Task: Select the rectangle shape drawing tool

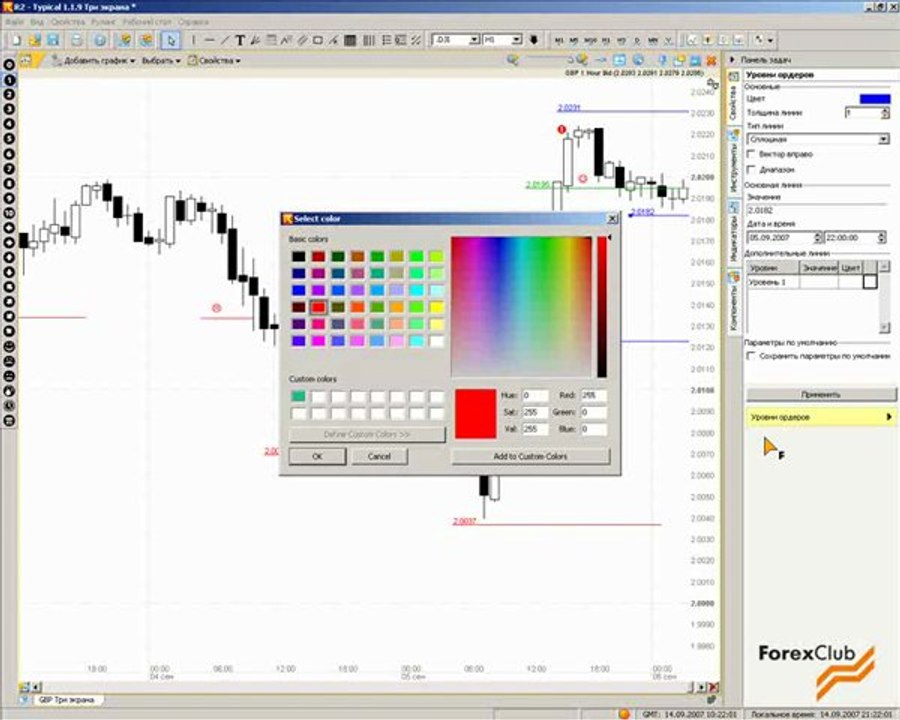Action: [x=317, y=40]
